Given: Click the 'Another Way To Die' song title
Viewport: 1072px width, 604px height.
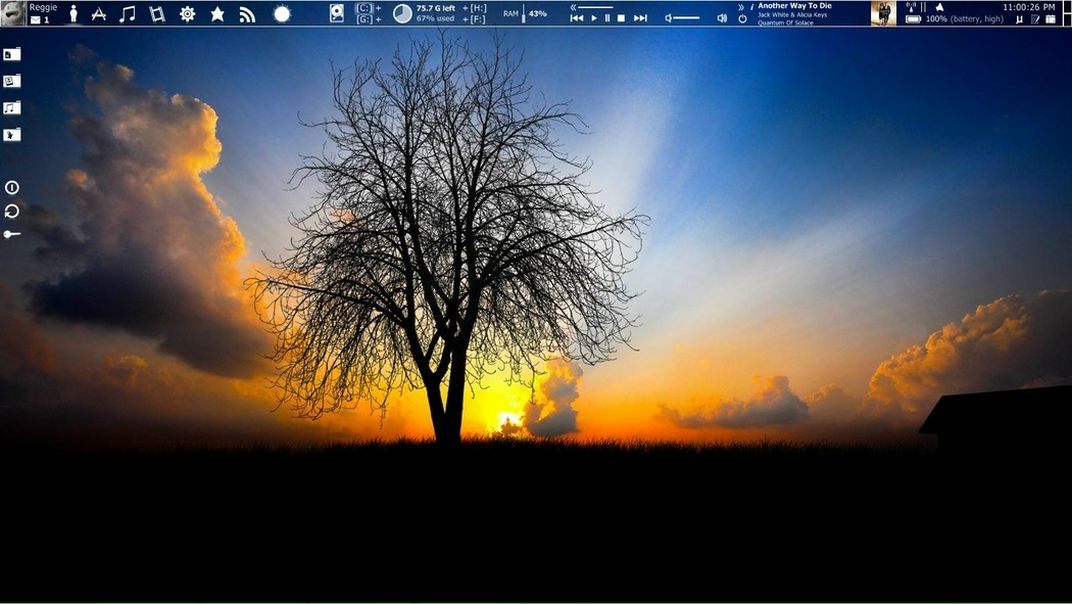Looking at the screenshot, I should pos(794,6).
